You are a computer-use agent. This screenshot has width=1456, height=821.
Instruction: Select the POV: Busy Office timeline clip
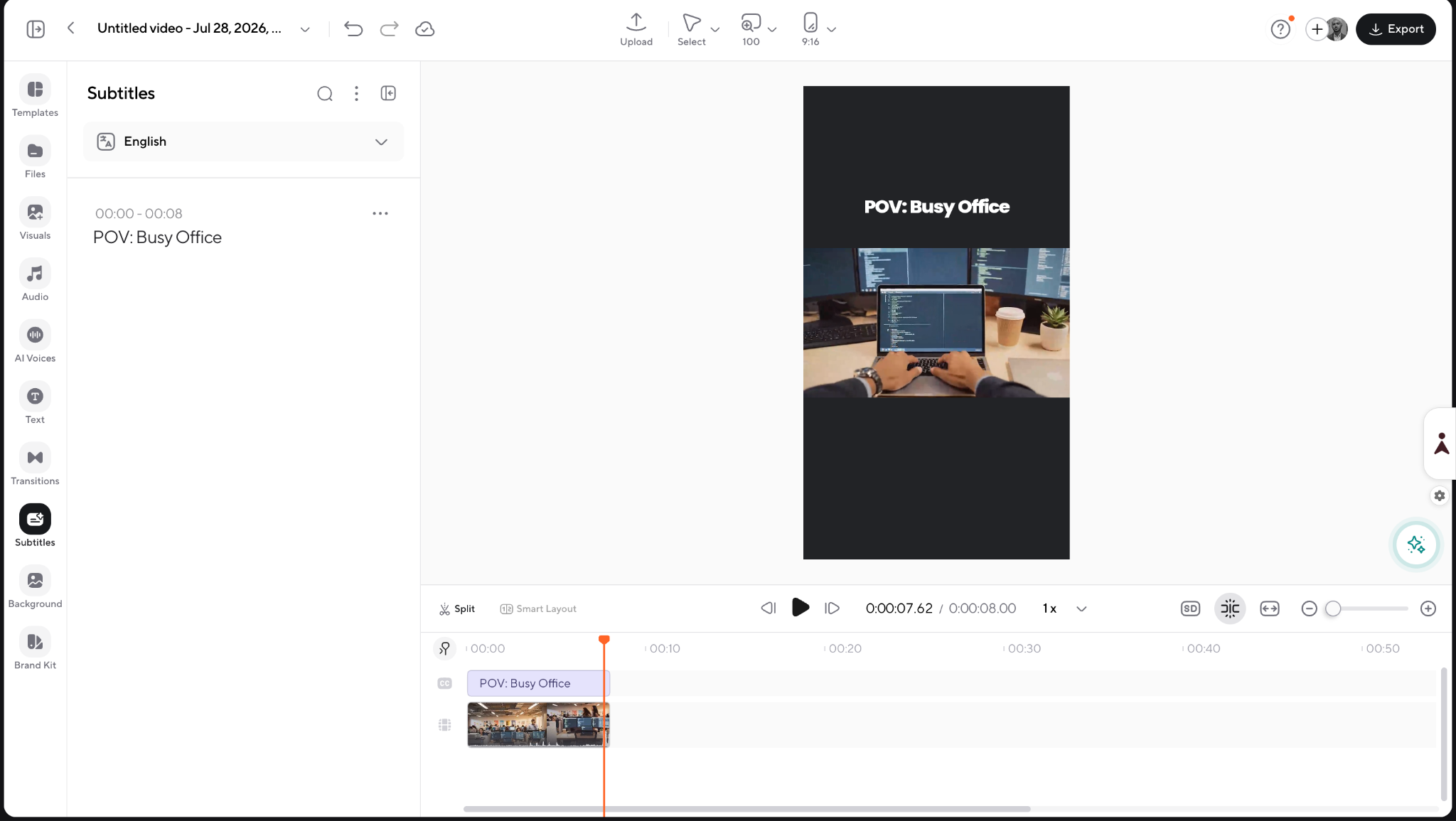coord(538,683)
